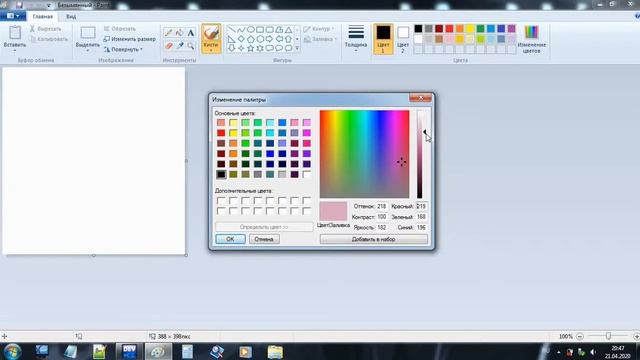Screen dimensions: 640x360
Task: Open the Контур outline dropdown
Action: point(319,29)
